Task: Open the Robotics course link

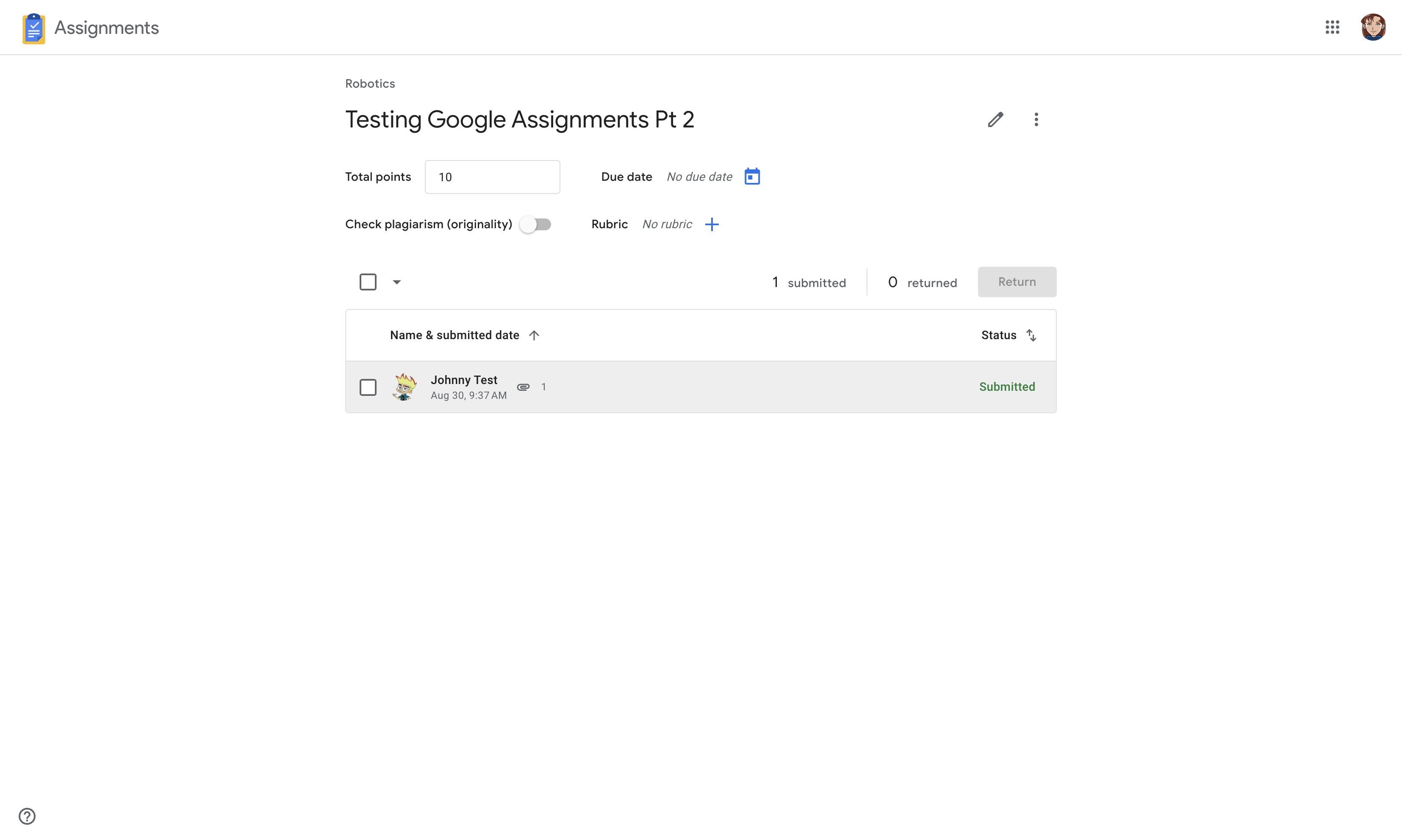Action: 370,84
